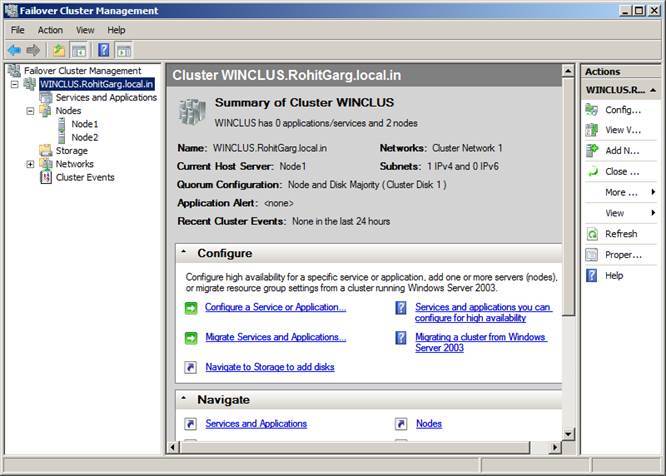Open Migrate Services and Applications link
666x476 pixels.
point(276,337)
